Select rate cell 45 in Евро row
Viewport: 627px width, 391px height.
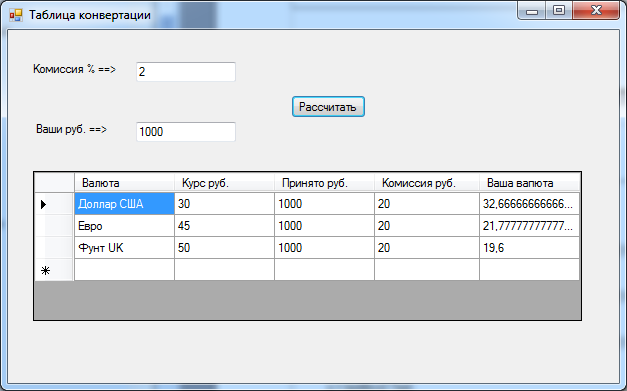coord(224,226)
